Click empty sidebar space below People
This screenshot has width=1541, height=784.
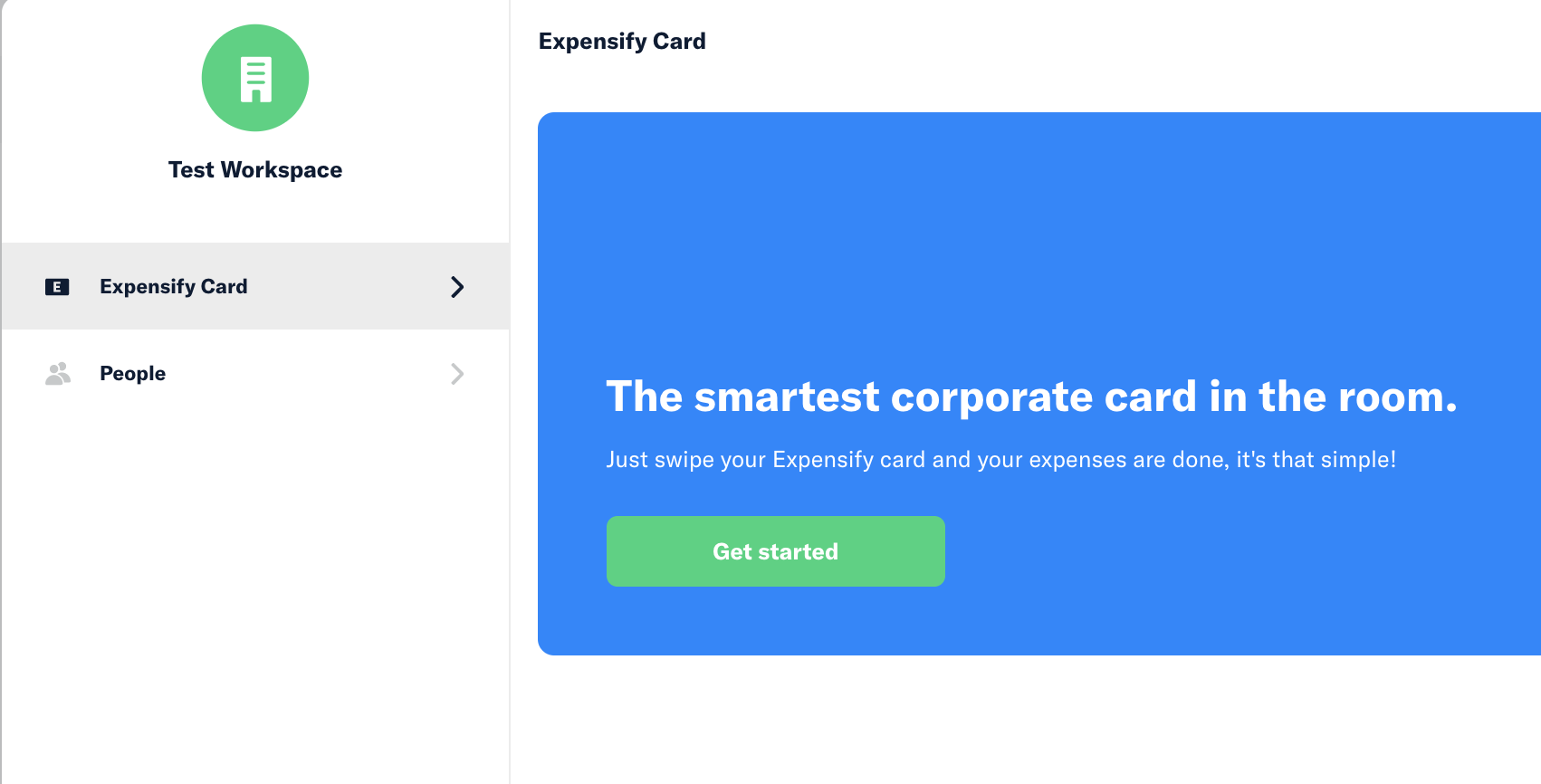coord(255,598)
